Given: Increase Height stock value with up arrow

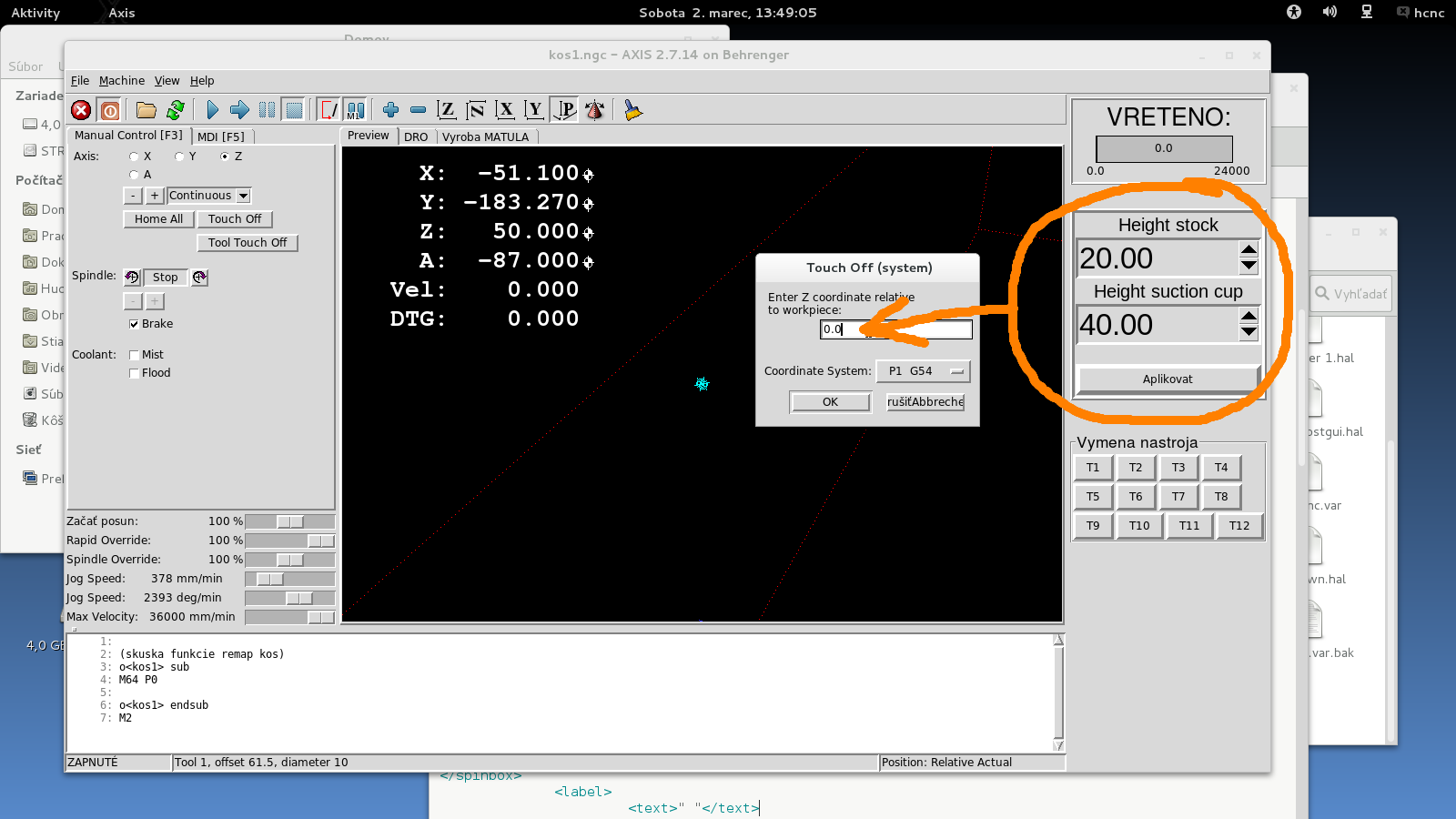Looking at the screenshot, I should pyautogui.click(x=1249, y=249).
